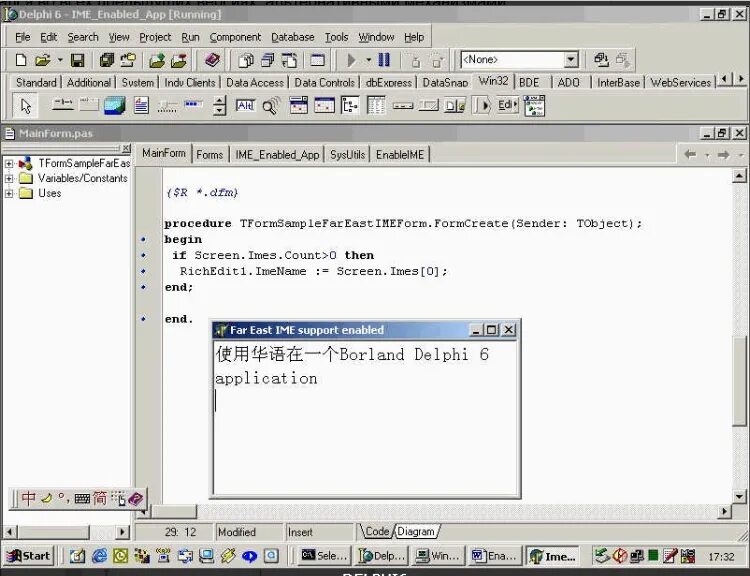The height and width of the screenshot is (576, 750).
Task: Click the New Form toolbar icon
Action: 317,60
